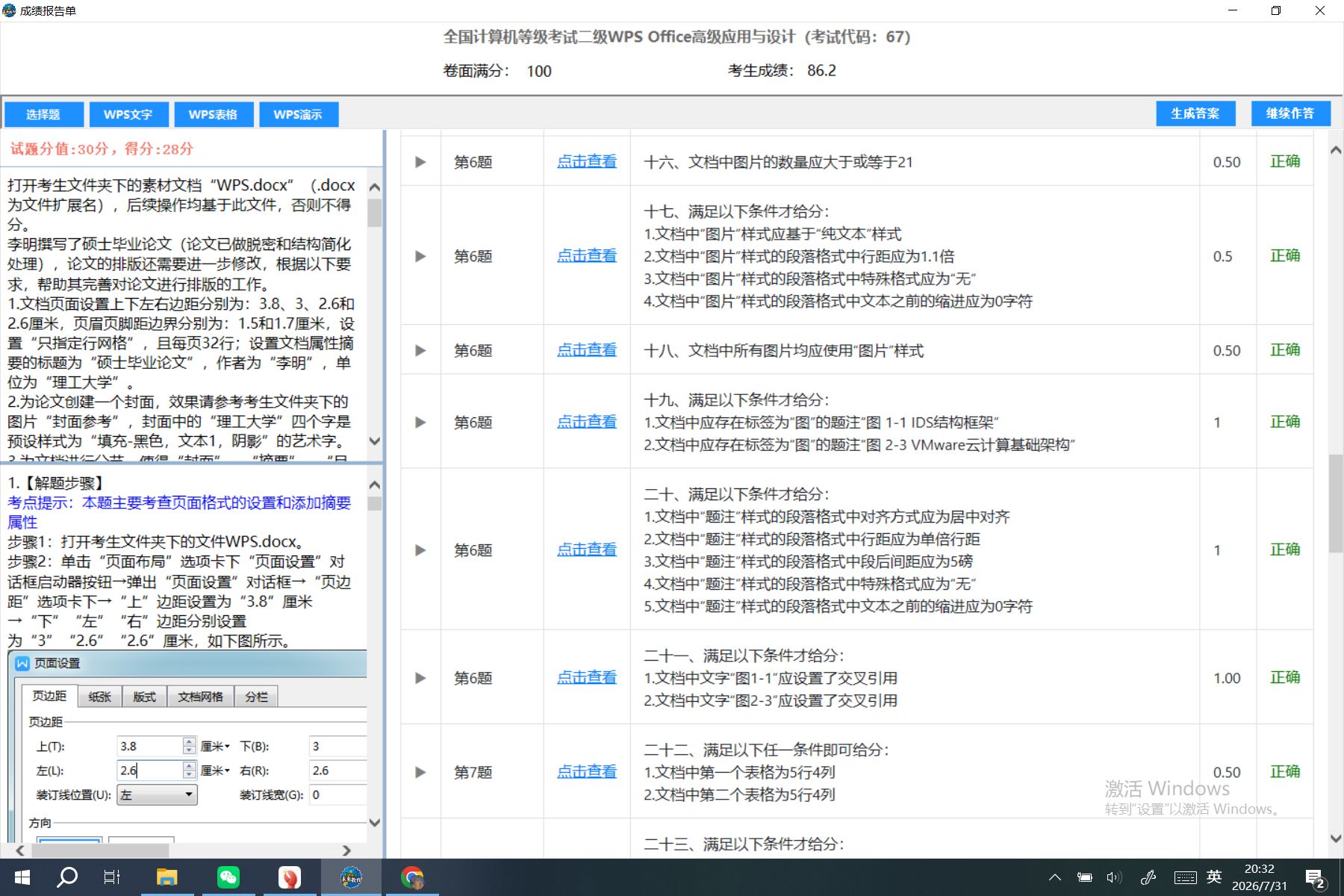Expand the 十八 row arrow
The height and width of the screenshot is (896, 1344).
click(420, 350)
